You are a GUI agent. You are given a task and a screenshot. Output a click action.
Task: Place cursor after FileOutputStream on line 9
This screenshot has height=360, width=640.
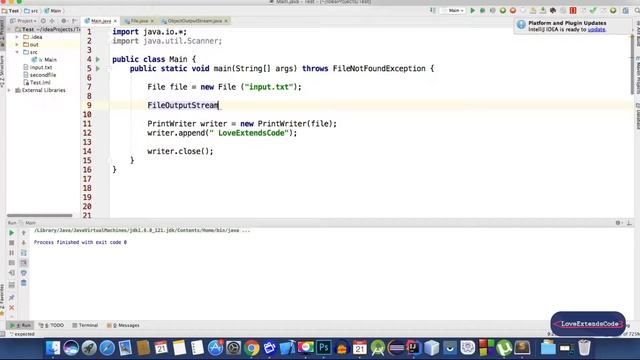pyautogui.click(x=219, y=105)
